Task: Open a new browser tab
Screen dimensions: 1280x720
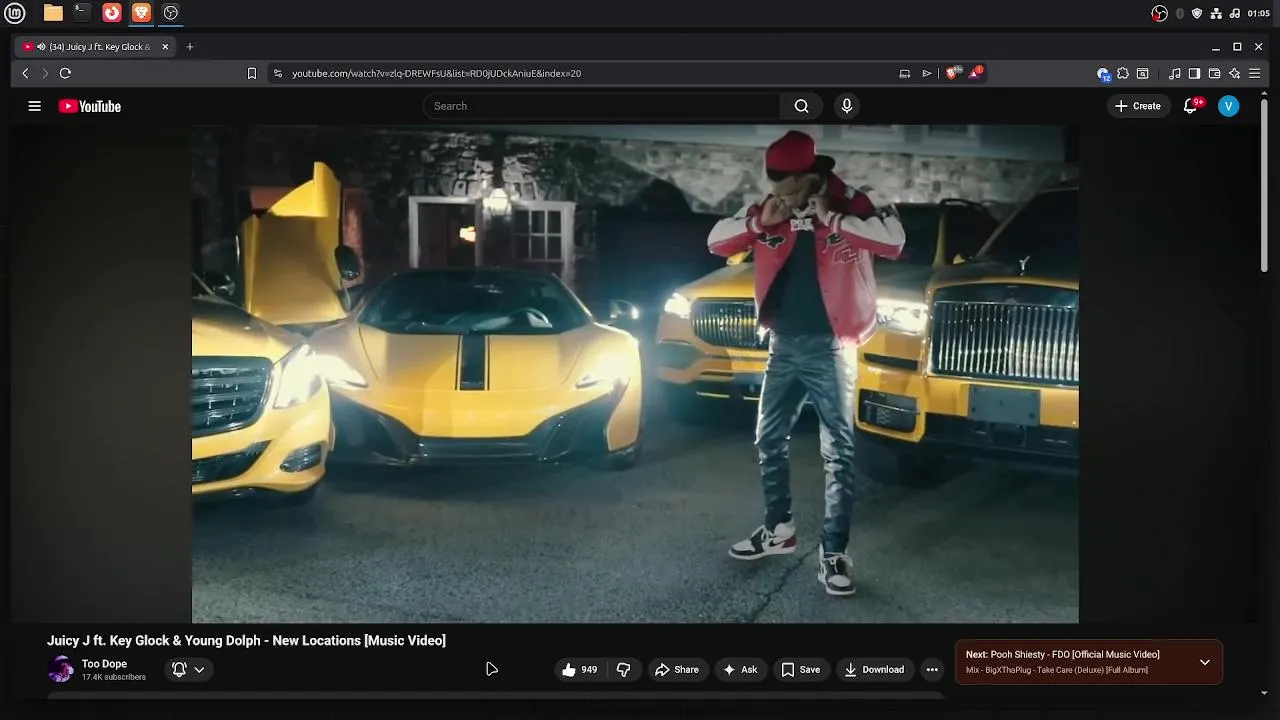Action: pyautogui.click(x=190, y=47)
